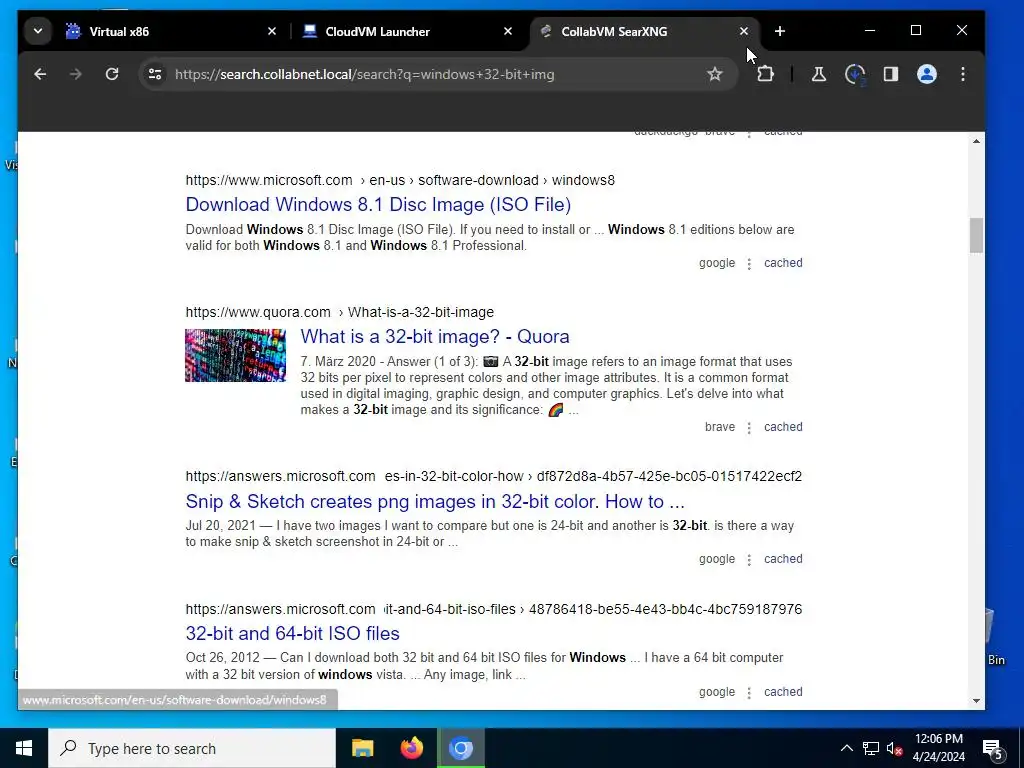Go back to the previous page

[x=40, y=74]
